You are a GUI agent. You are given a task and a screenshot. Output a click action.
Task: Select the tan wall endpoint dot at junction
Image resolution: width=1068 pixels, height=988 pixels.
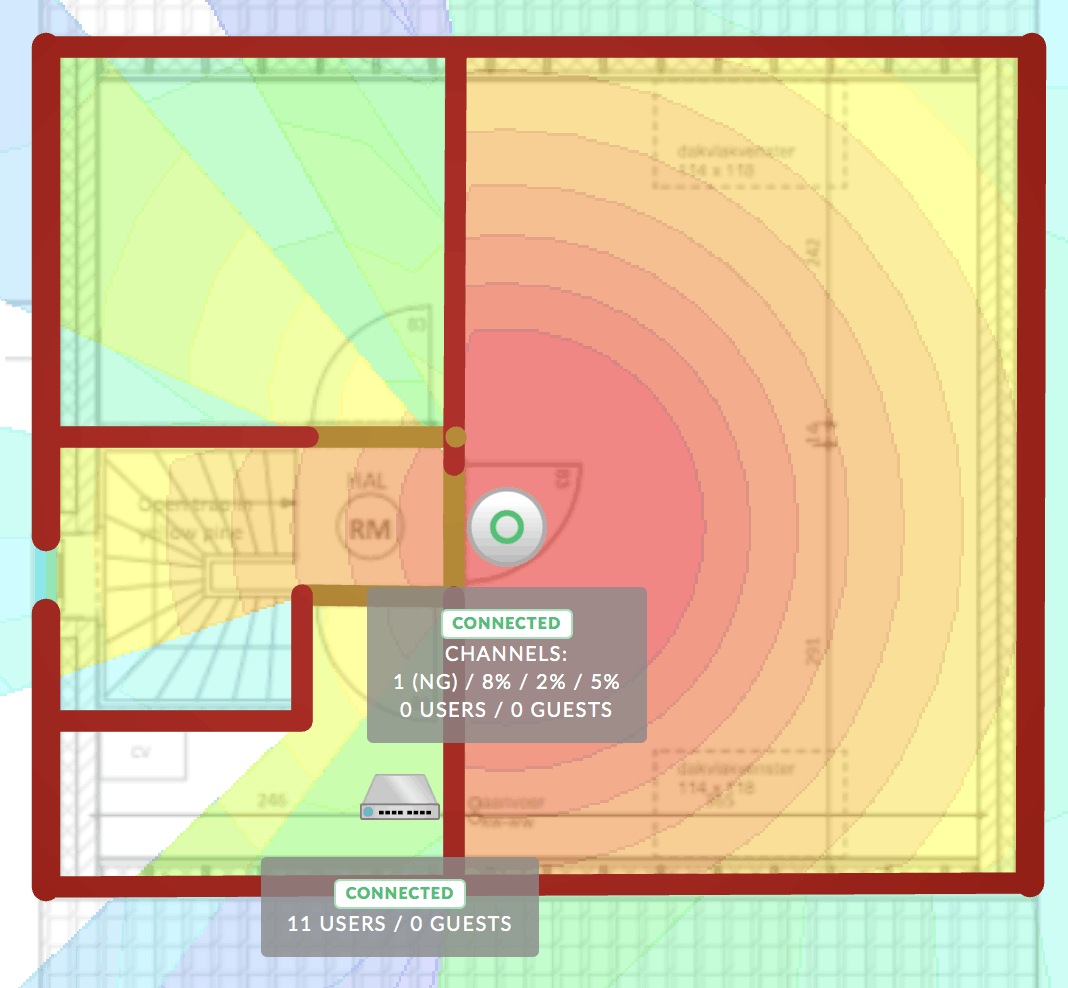[456, 436]
